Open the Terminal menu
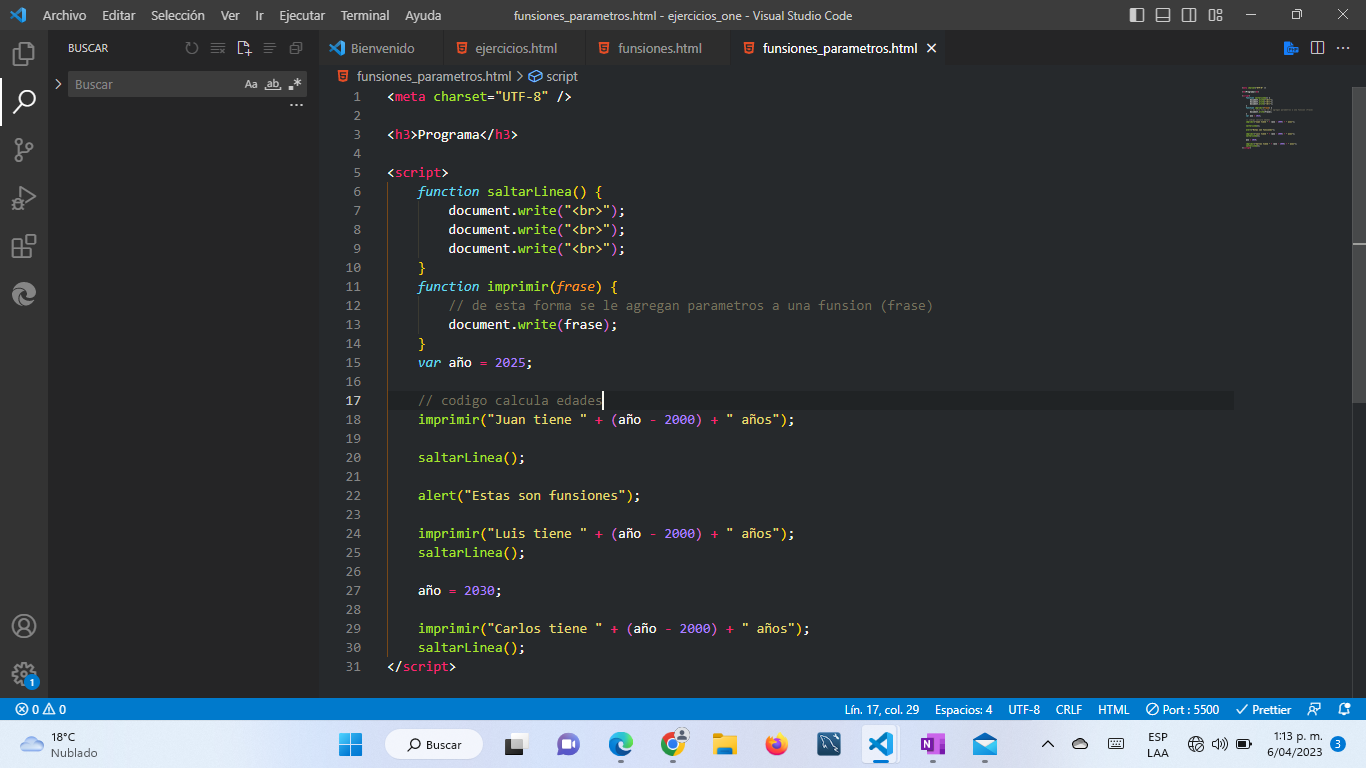 [x=365, y=15]
